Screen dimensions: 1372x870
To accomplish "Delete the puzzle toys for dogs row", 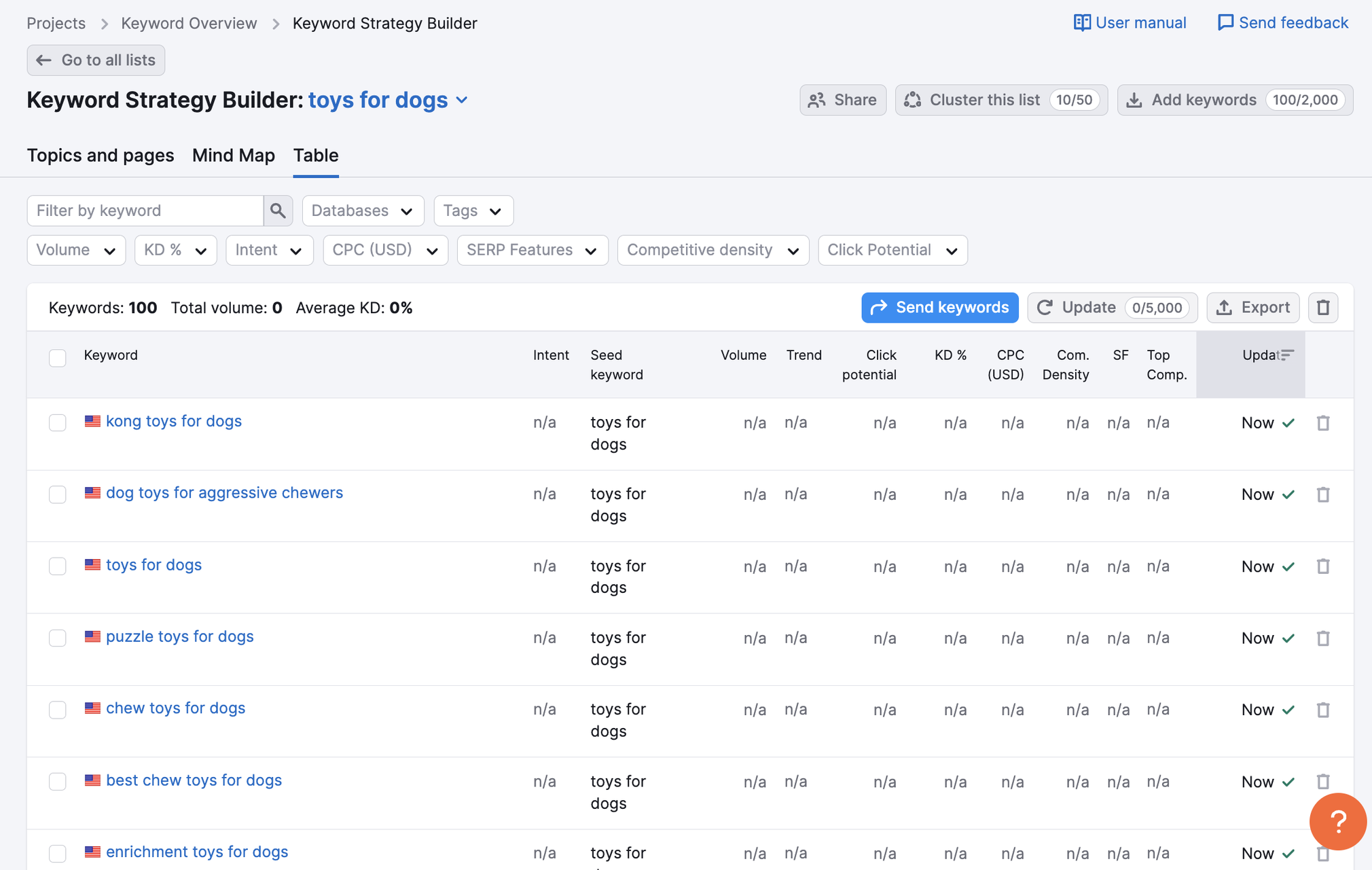I will [1322, 638].
